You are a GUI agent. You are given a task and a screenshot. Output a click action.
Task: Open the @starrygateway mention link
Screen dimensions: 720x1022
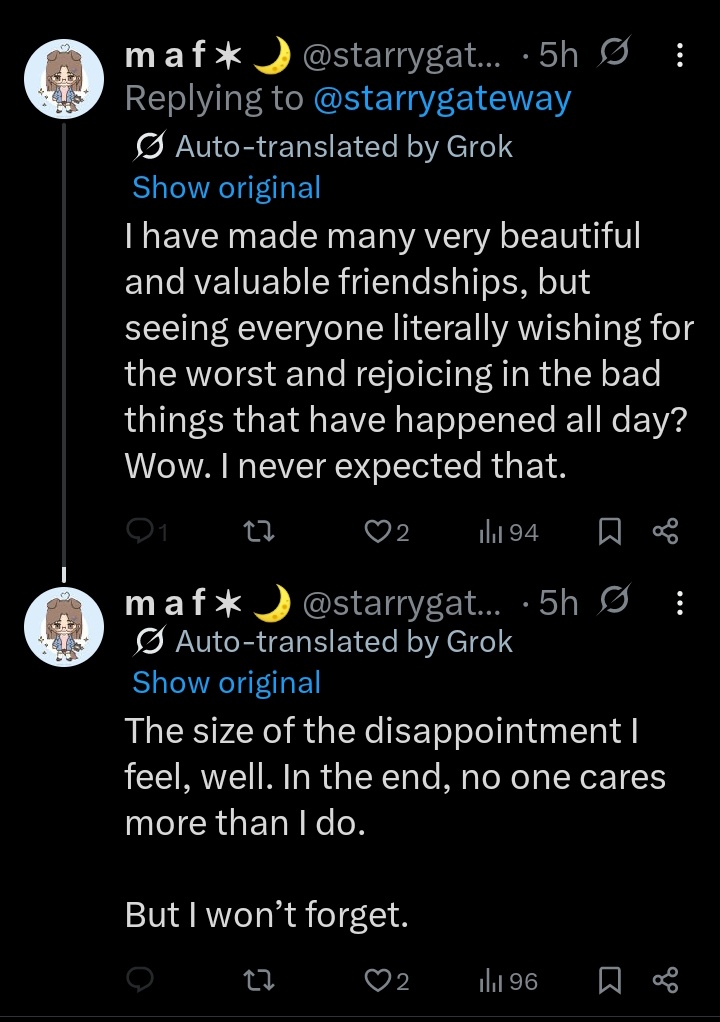click(442, 99)
